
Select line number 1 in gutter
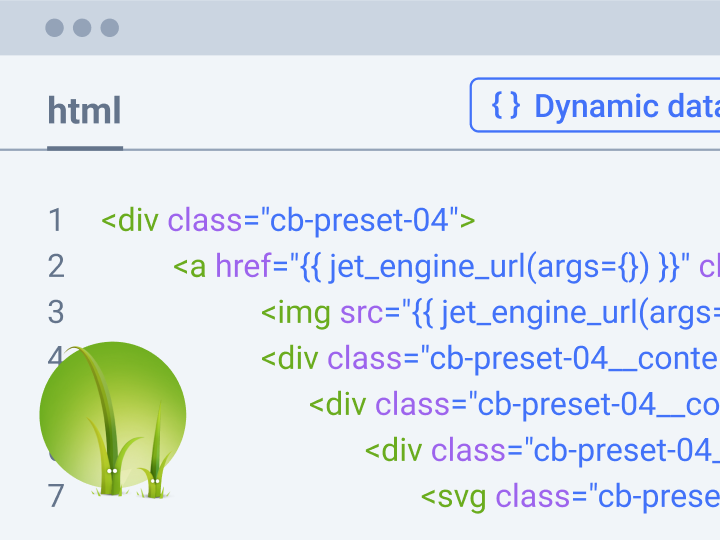coord(55,220)
